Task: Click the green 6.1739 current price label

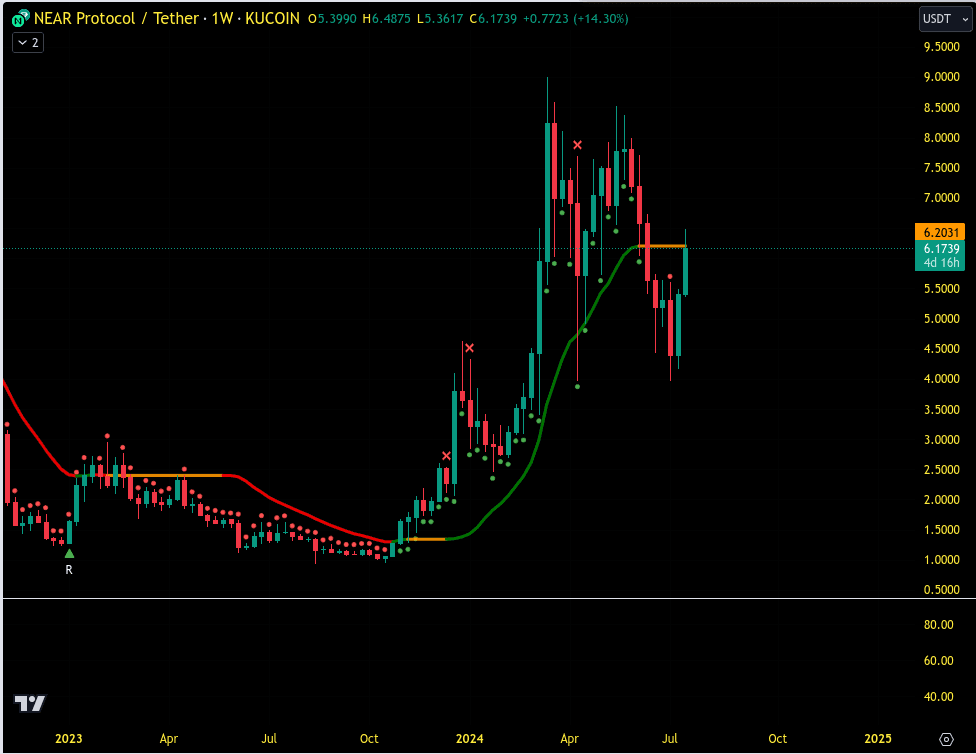Action: pos(940,248)
